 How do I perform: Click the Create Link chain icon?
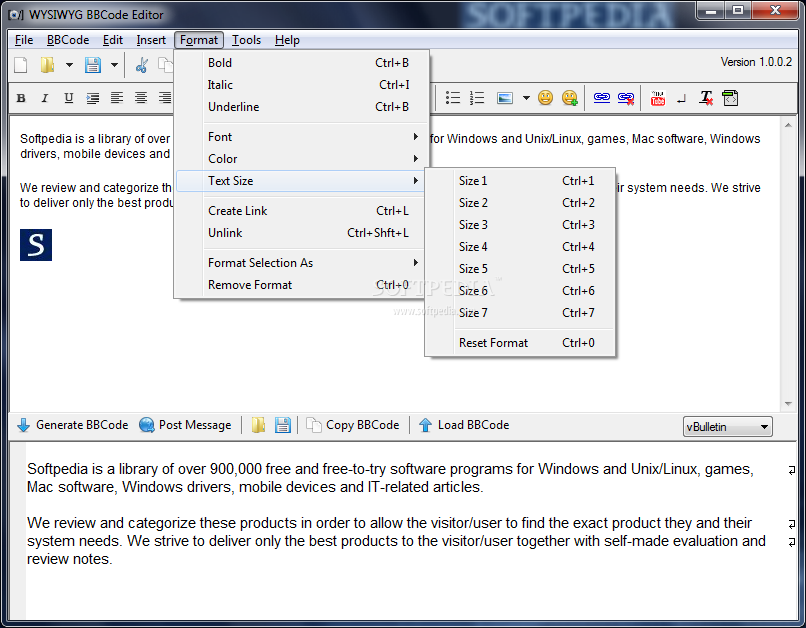(x=601, y=97)
